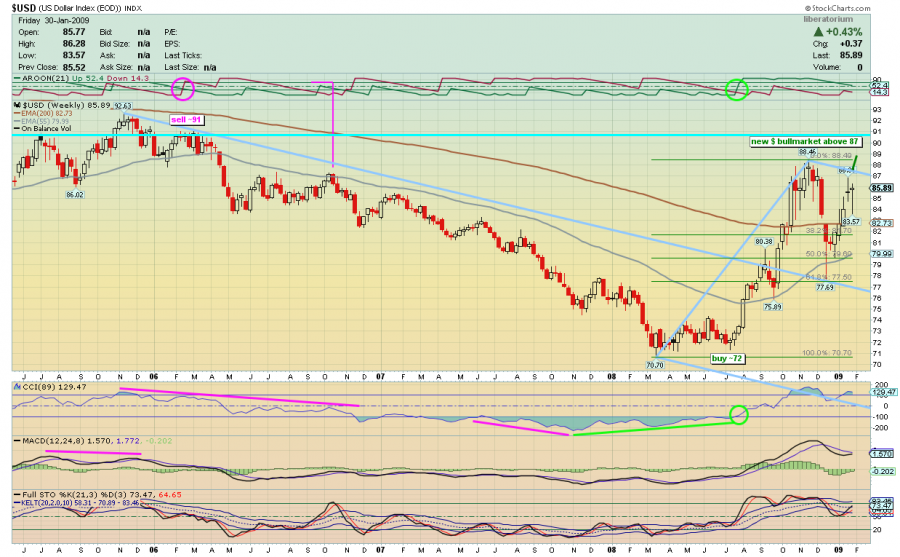Click the "new $ bullmarket above 87" annotation

[805, 141]
